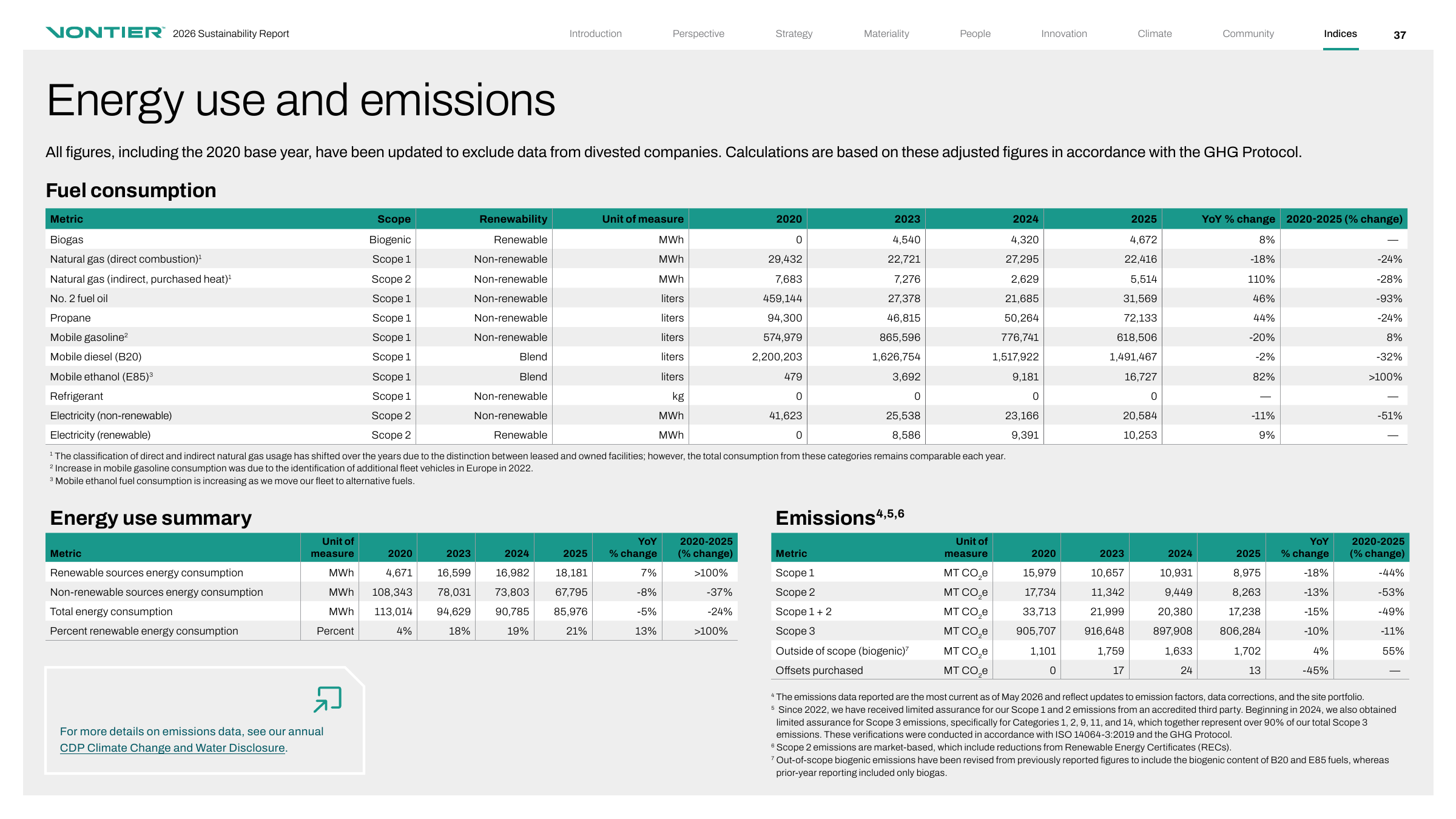
Task: Click the 'Fuel consumption' section heading
Action: tap(131, 190)
